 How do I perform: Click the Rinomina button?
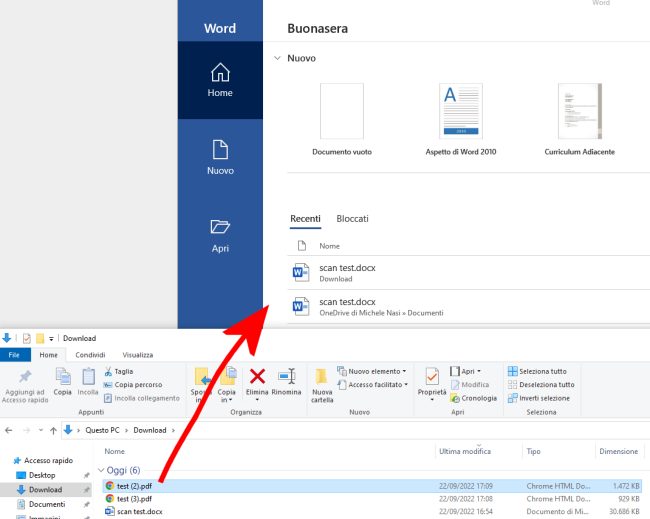pyautogui.click(x=286, y=382)
